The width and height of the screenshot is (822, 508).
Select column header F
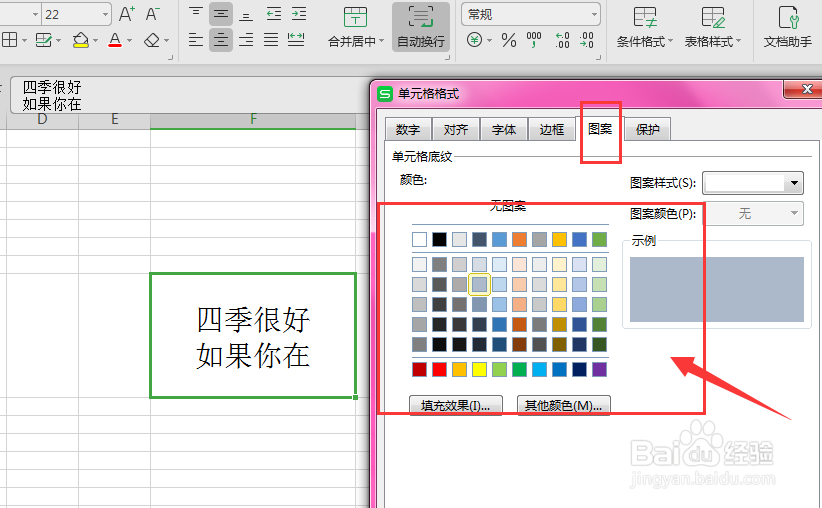pos(253,121)
